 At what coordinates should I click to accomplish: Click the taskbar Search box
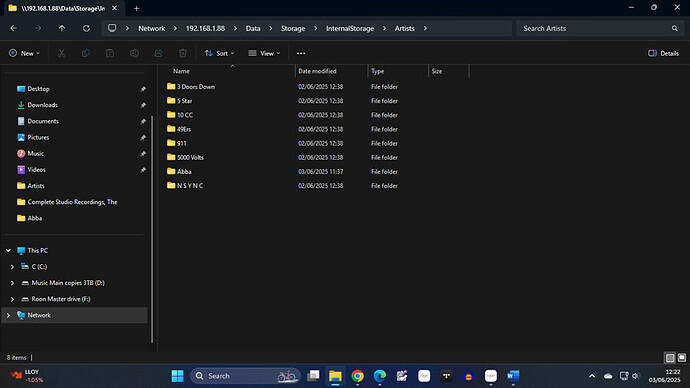pyautogui.click(x=245, y=376)
